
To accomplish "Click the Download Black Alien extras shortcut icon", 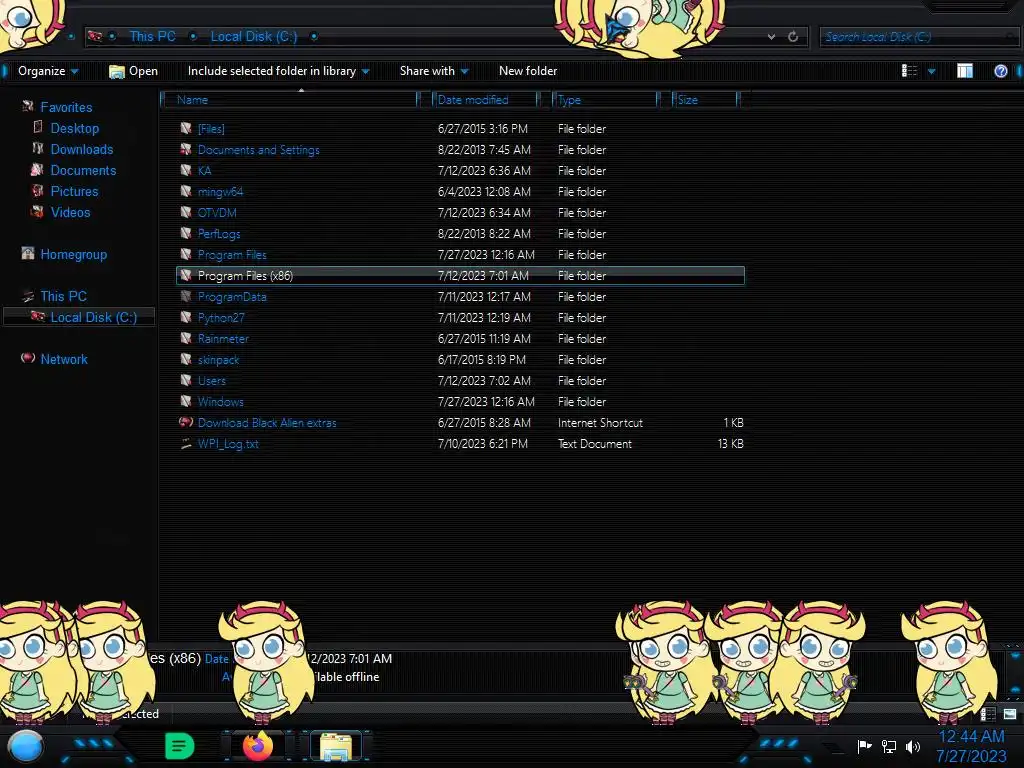I will 186,422.
